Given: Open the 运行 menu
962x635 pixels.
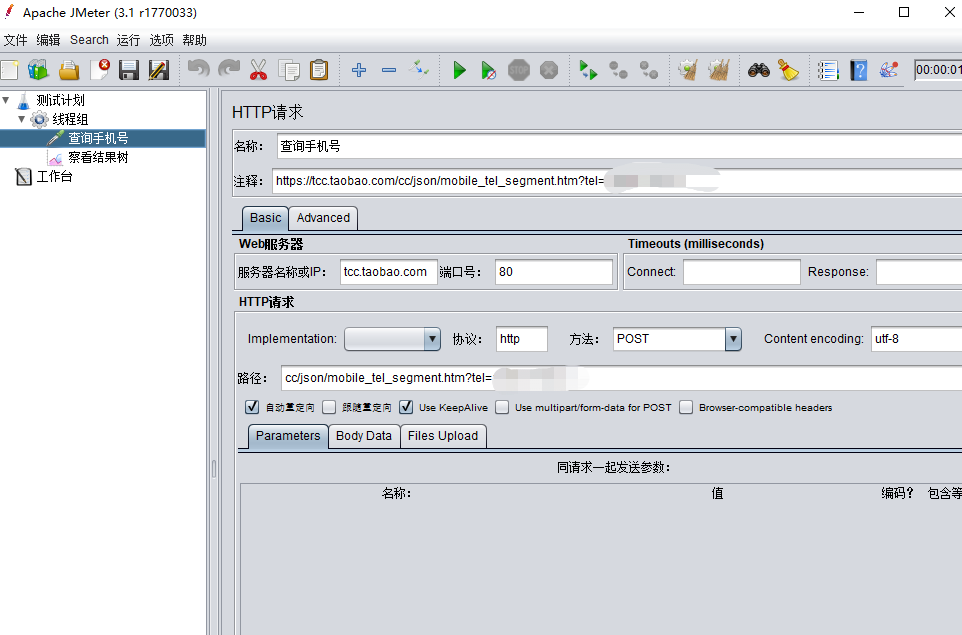Looking at the screenshot, I should pos(128,40).
